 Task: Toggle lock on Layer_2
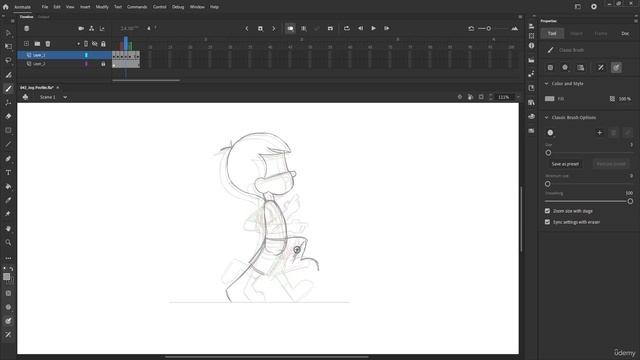(103, 64)
